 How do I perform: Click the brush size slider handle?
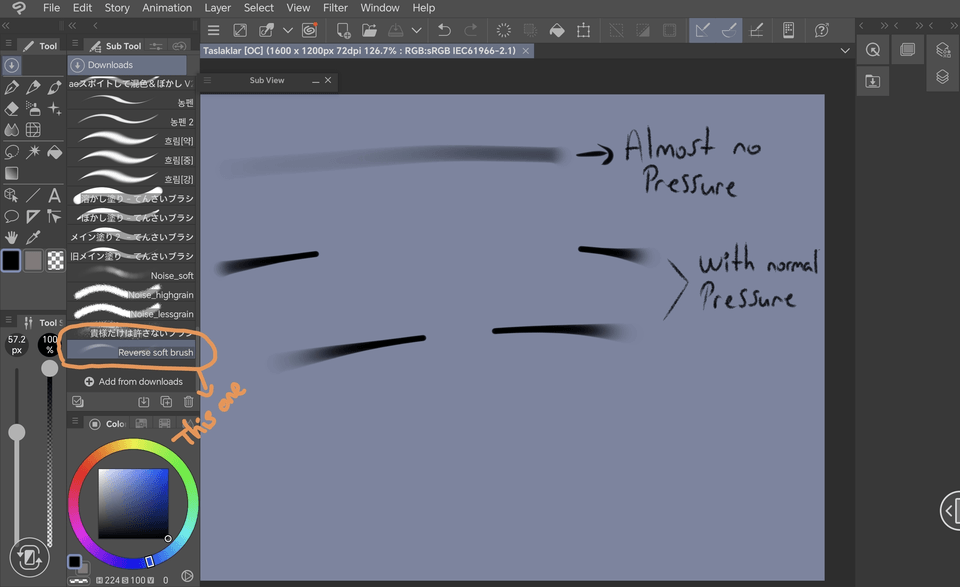(17, 433)
